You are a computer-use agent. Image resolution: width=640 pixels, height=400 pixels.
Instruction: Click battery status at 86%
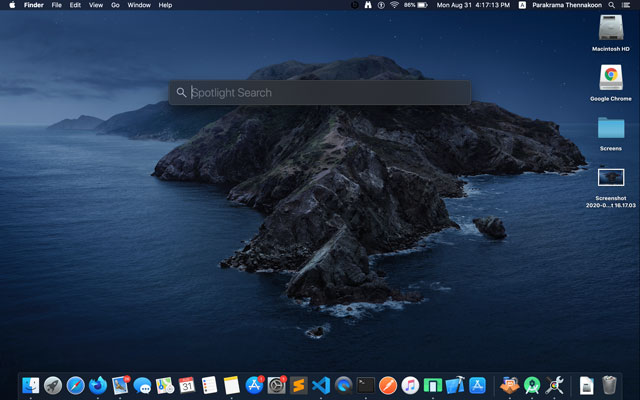[416, 5]
